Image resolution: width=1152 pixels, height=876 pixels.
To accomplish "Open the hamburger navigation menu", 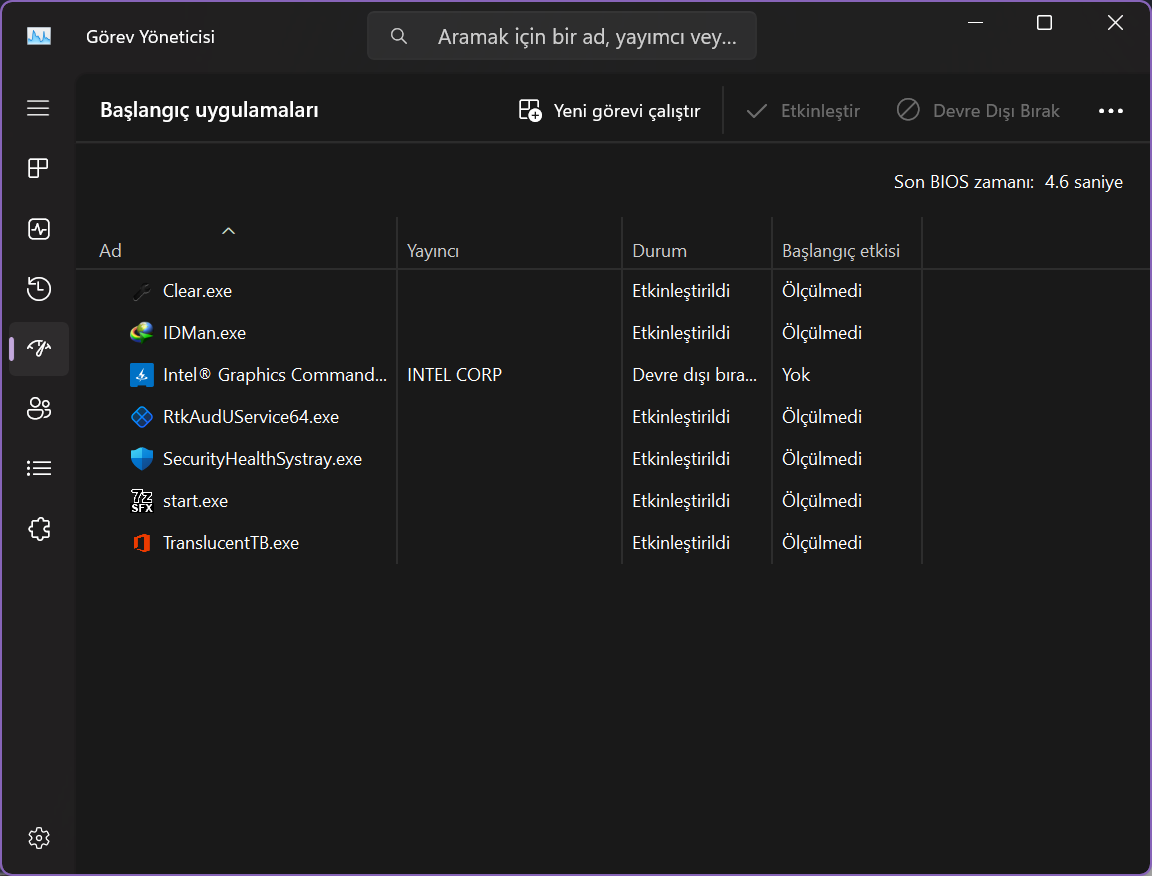I will [38, 108].
